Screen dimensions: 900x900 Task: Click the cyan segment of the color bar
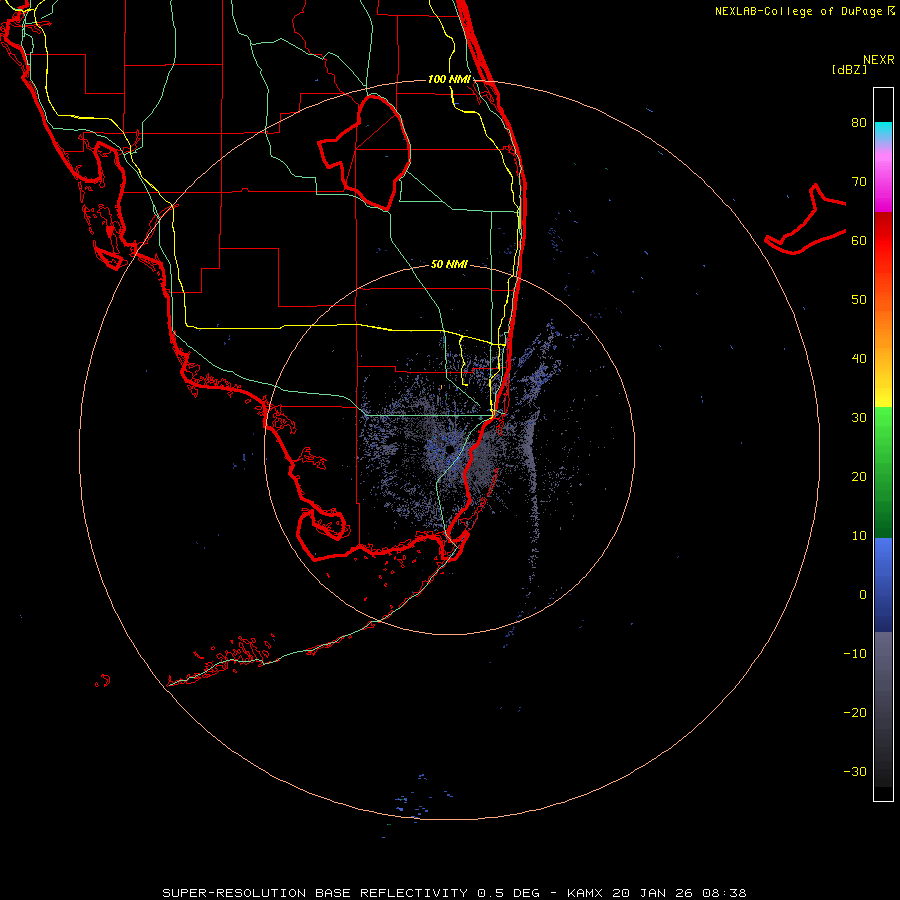pos(883,130)
